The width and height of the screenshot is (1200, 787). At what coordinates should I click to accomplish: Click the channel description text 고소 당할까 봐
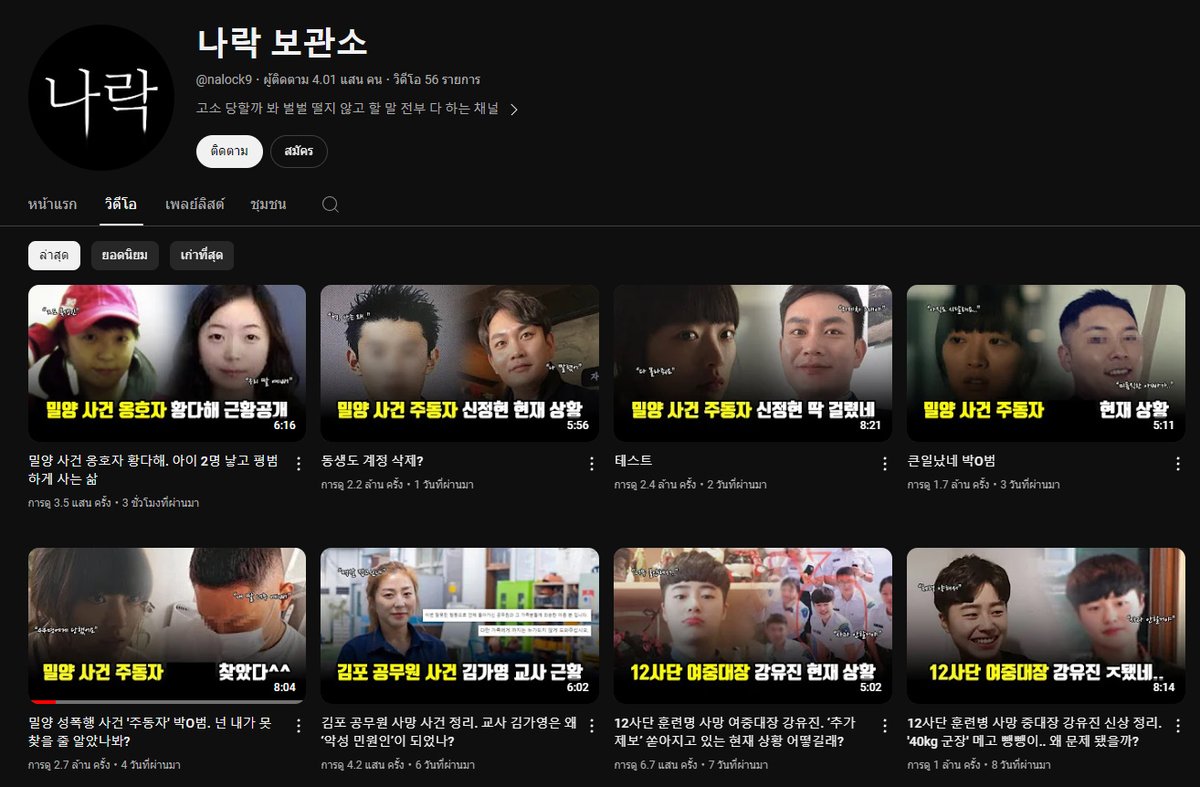tap(348, 109)
